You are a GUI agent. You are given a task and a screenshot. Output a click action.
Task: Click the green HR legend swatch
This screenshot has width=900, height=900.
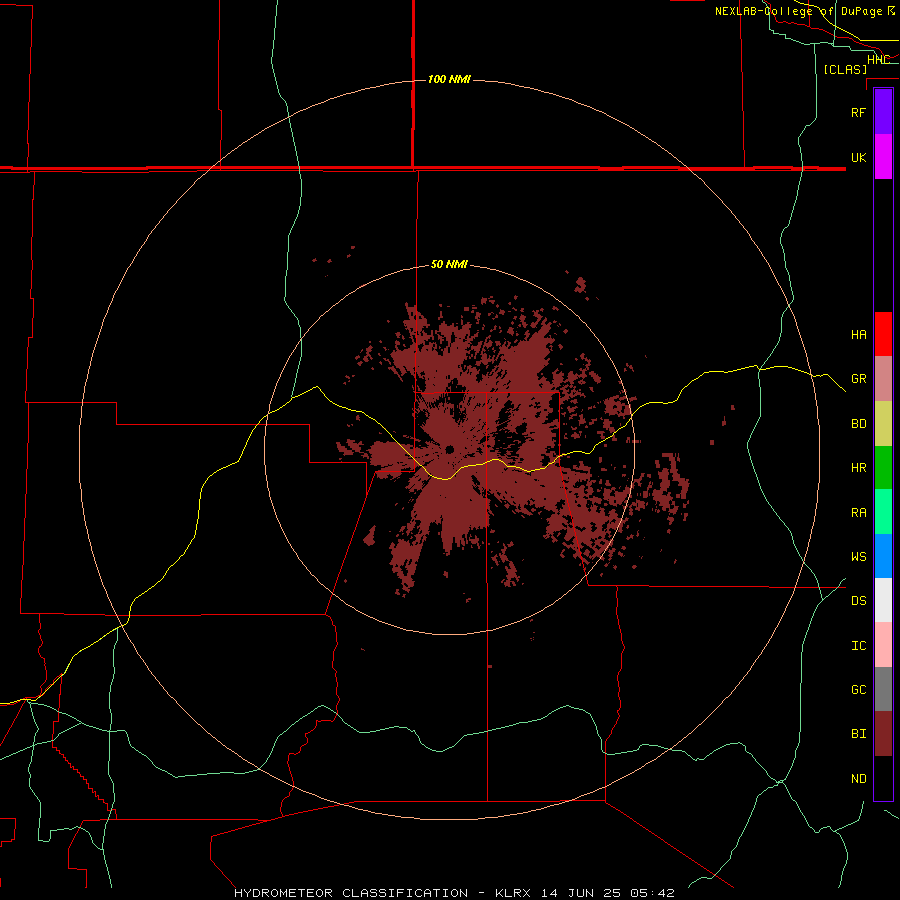(x=883, y=468)
